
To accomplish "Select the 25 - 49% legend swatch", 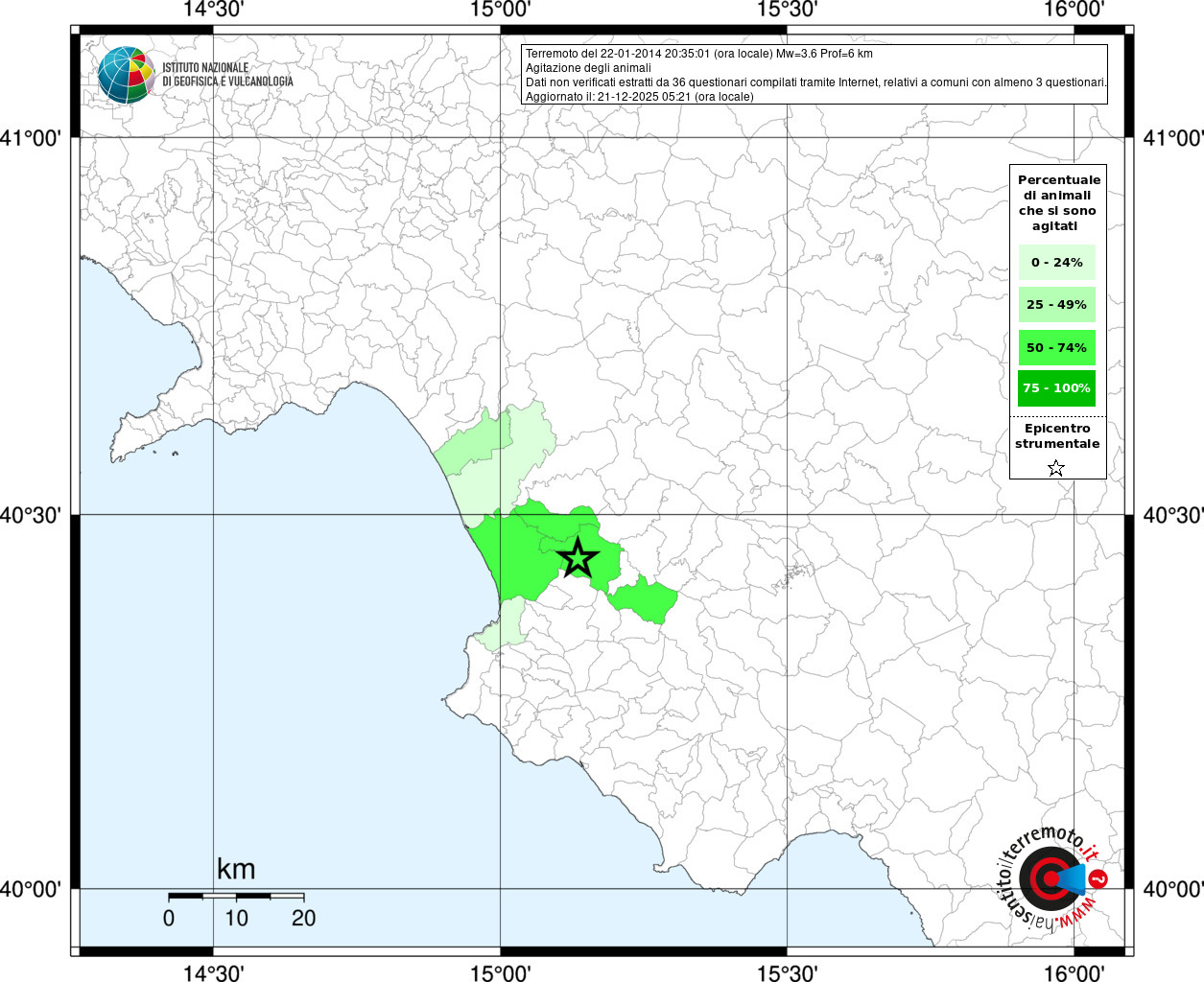I will pos(1057,304).
